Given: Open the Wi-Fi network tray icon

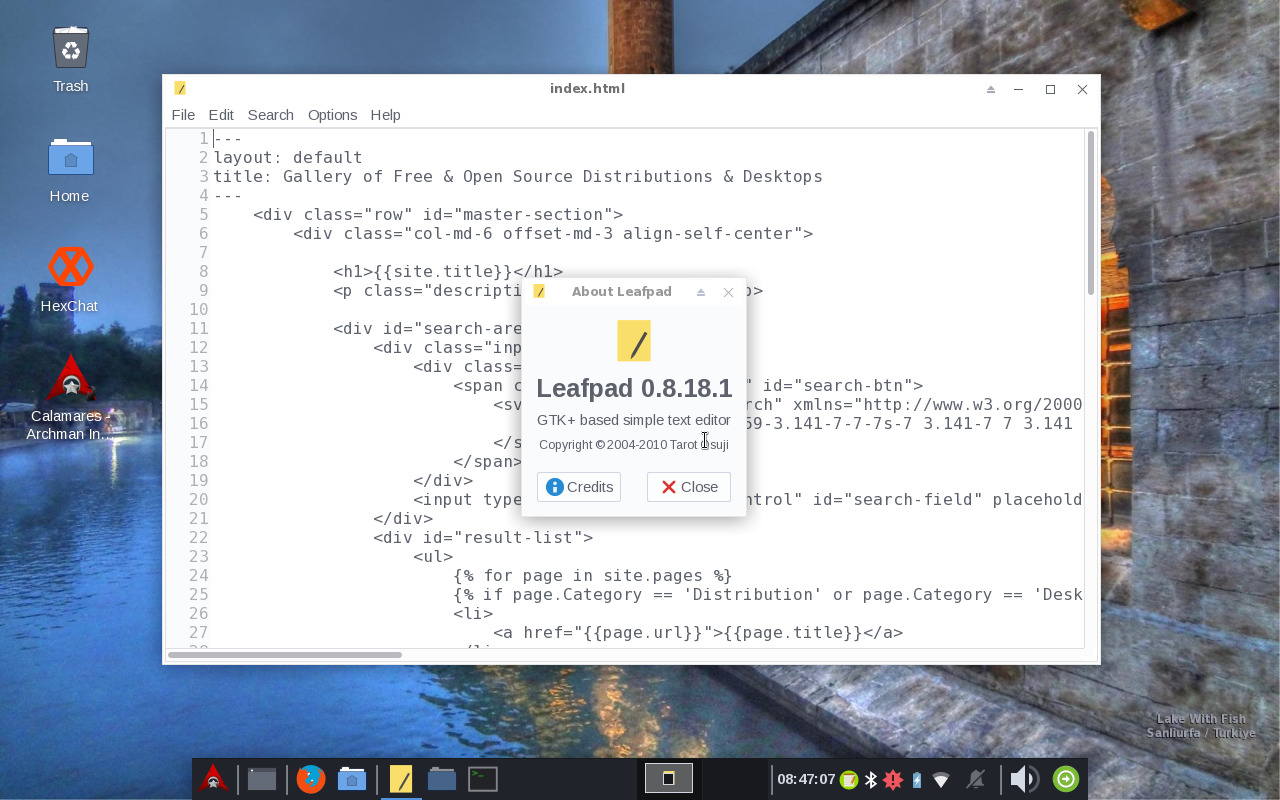Looking at the screenshot, I should click(941, 778).
